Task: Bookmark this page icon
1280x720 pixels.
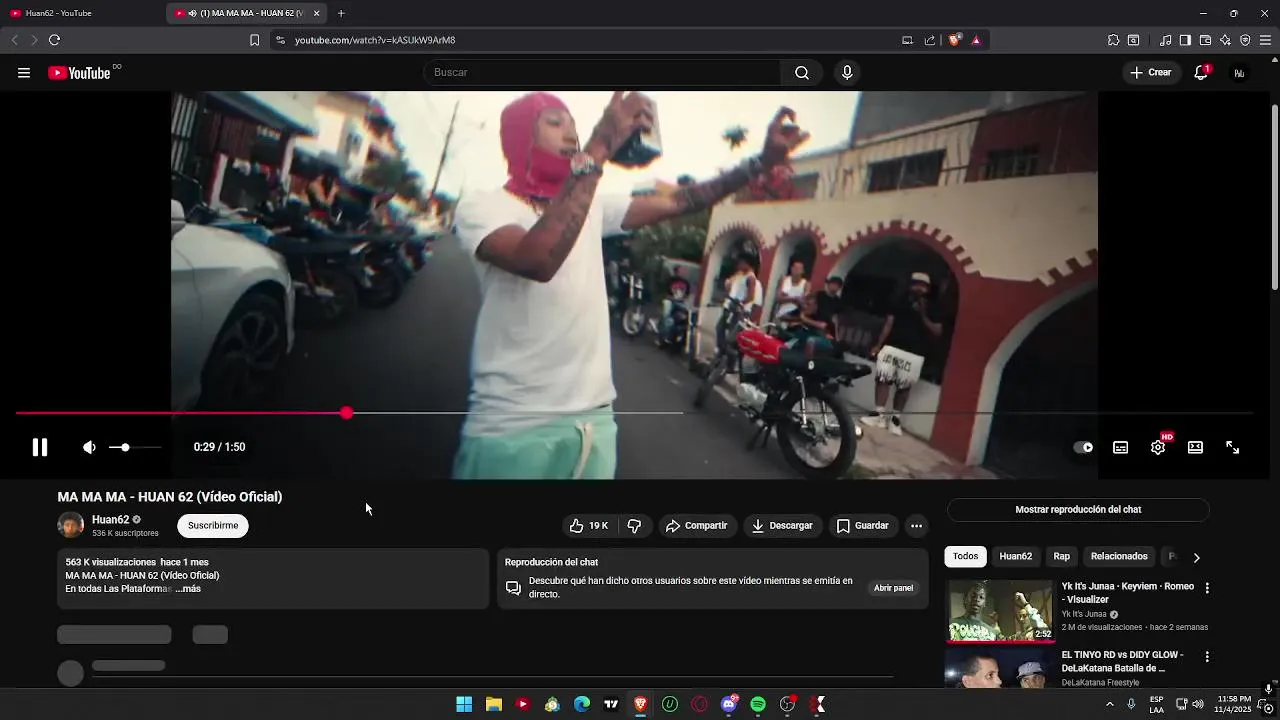Action: point(254,40)
